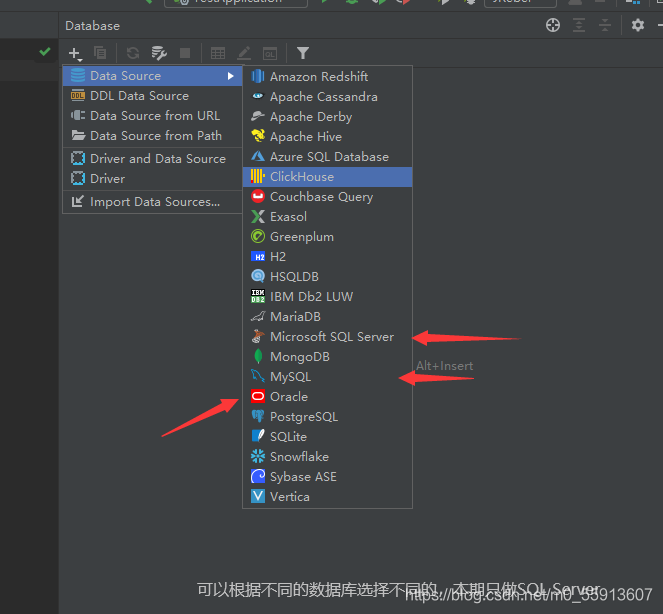
Task: Select SQLite entry
Action: [328, 437]
